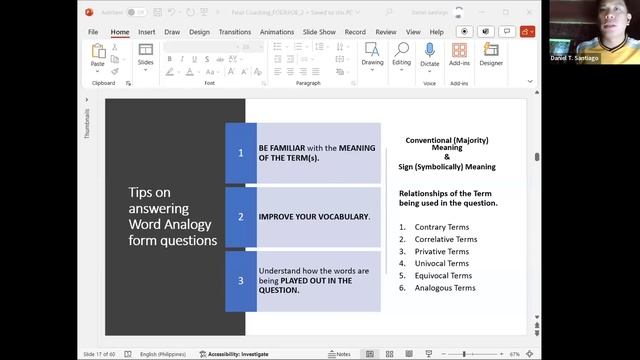Click the zoom out minus button
This screenshot has height=360, width=640.
[443, 354]
